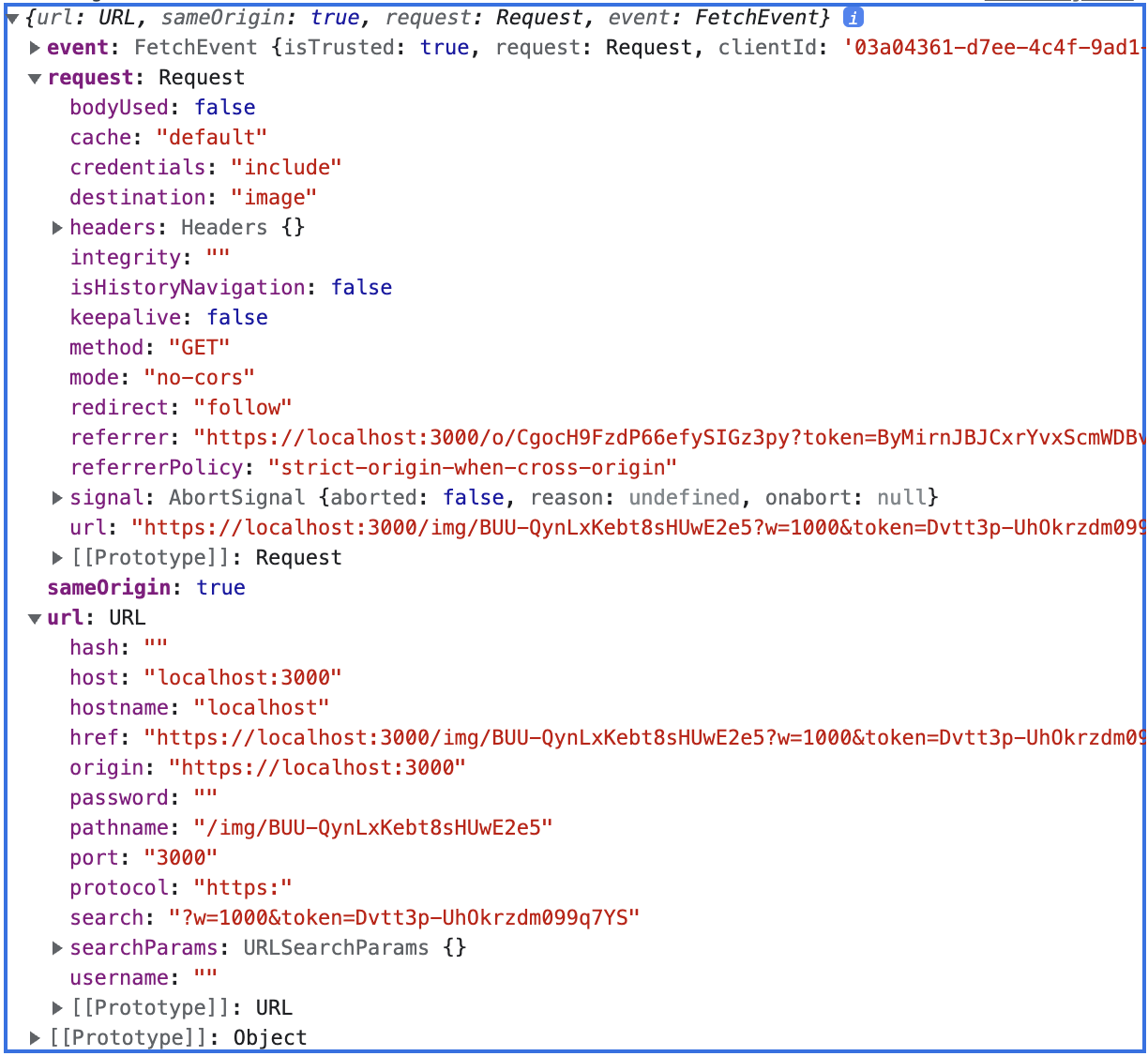Expand the [[Prototype]]: URL entry
This screenshot has height=1056, width=1148.
point(57,1008)
